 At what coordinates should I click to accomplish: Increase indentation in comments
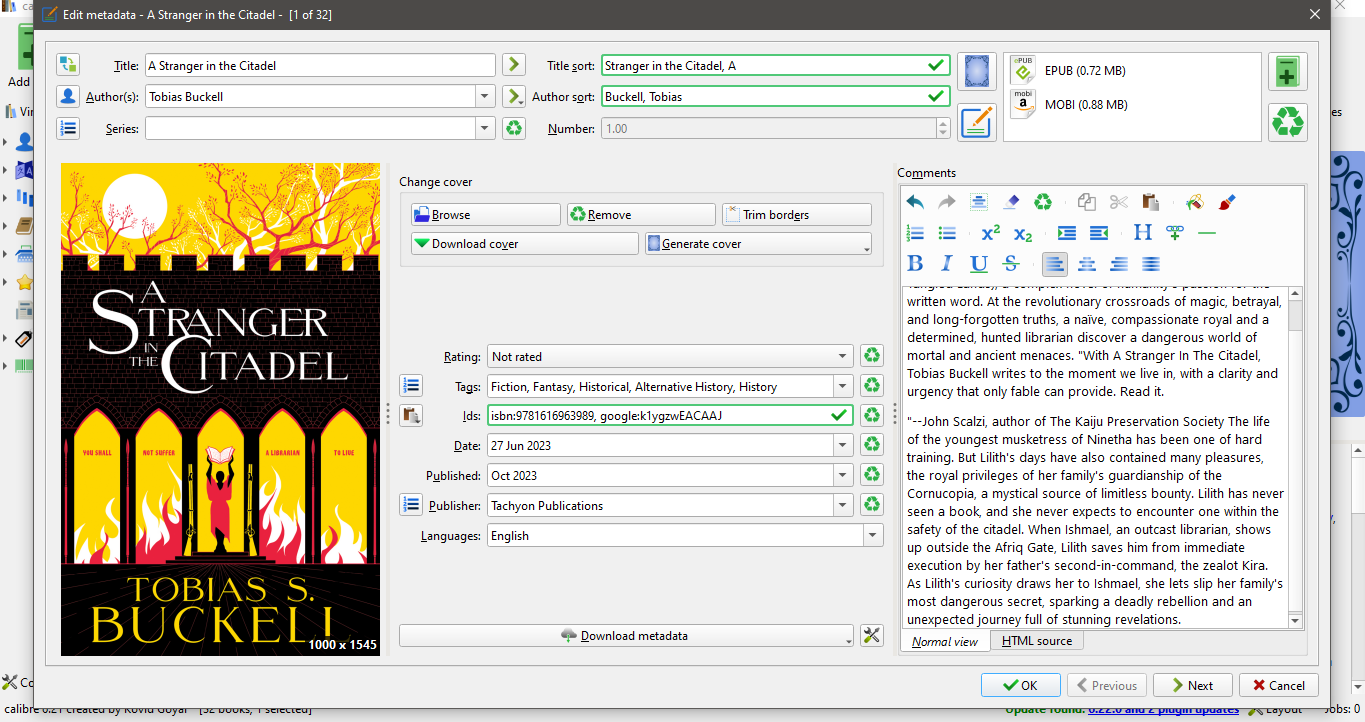[x=1067, y=233]
